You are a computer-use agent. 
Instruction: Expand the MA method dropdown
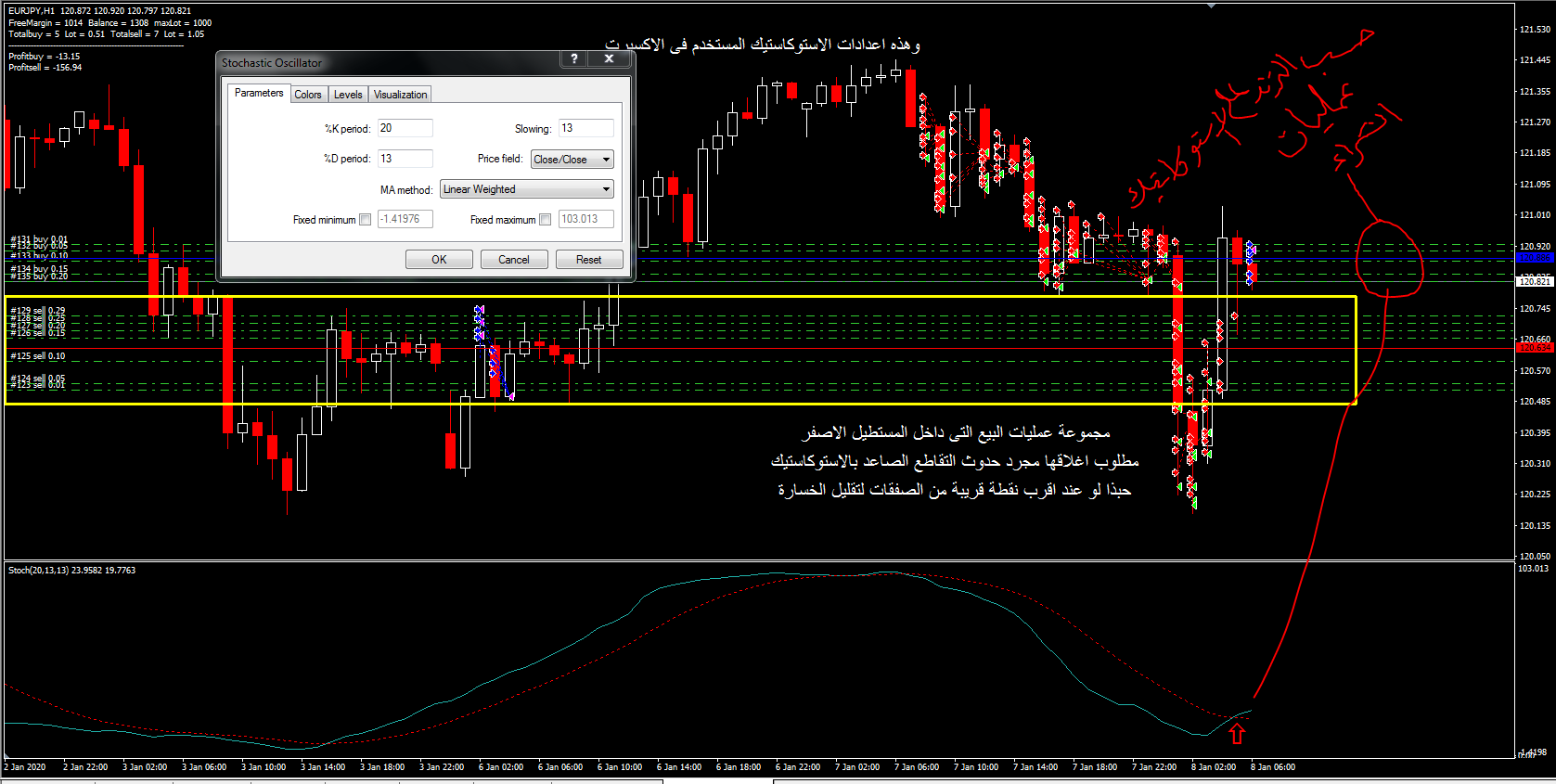(526, 189)
